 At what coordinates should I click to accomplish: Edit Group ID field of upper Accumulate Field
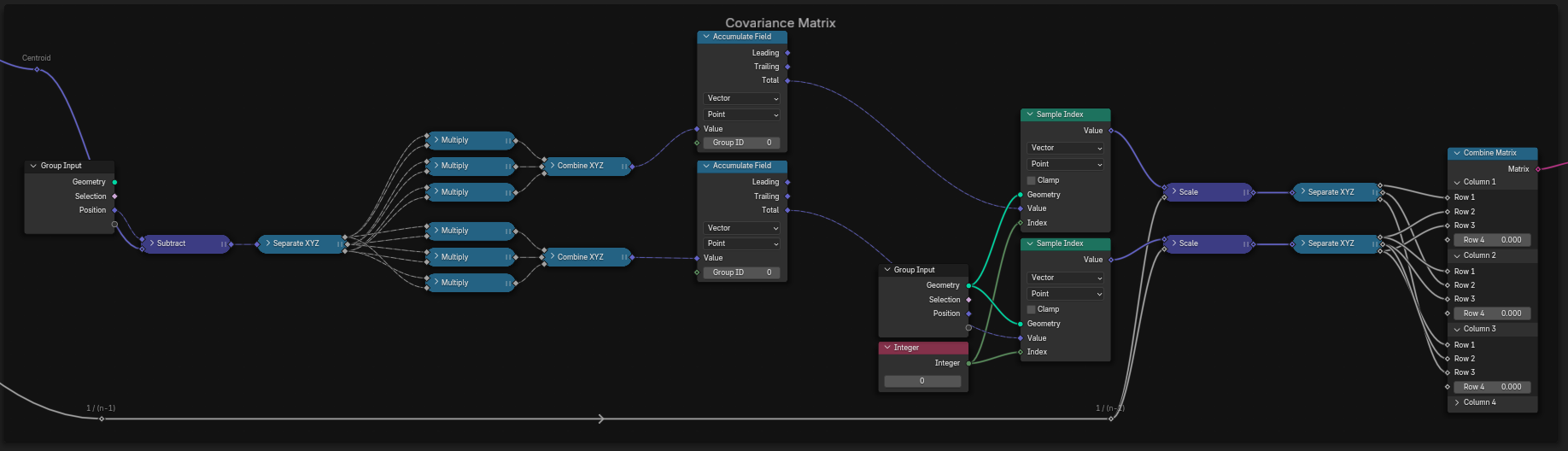tap(742, 143)
